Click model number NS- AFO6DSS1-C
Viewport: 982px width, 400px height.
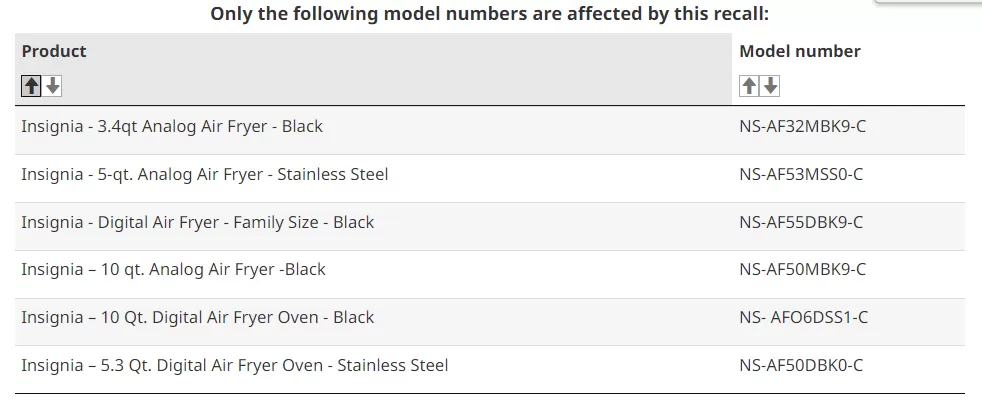804,317
